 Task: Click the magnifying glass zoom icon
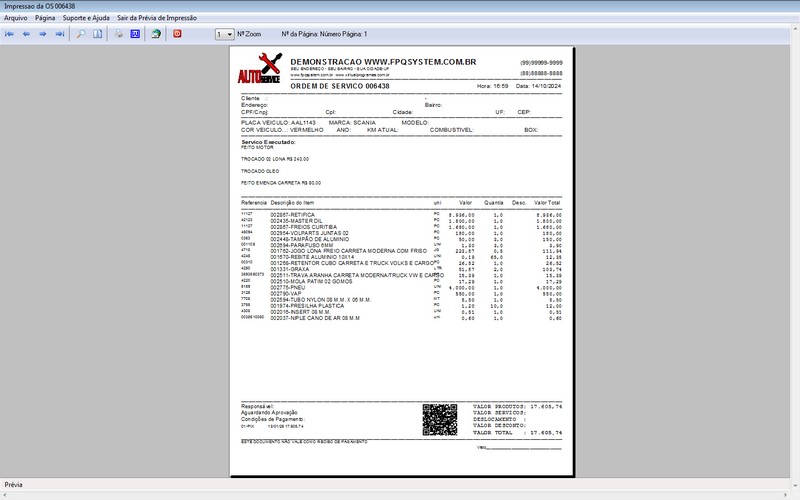tap(81, 34)
